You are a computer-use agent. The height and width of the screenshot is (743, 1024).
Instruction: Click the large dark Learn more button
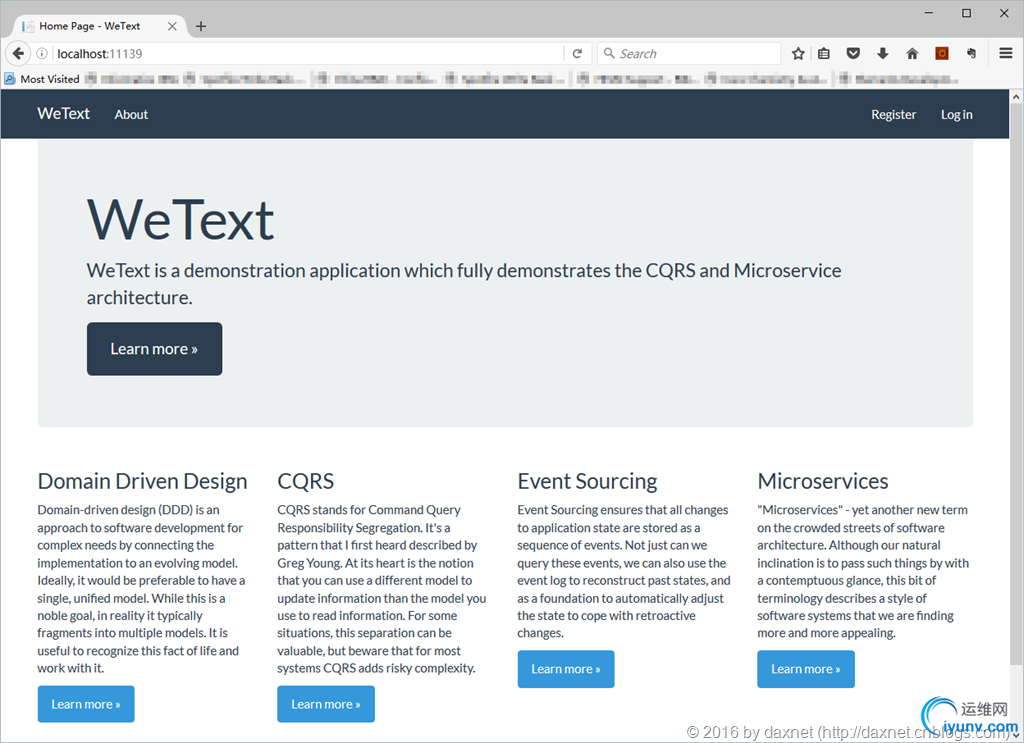pyautogui.click(x=154, y=349)
